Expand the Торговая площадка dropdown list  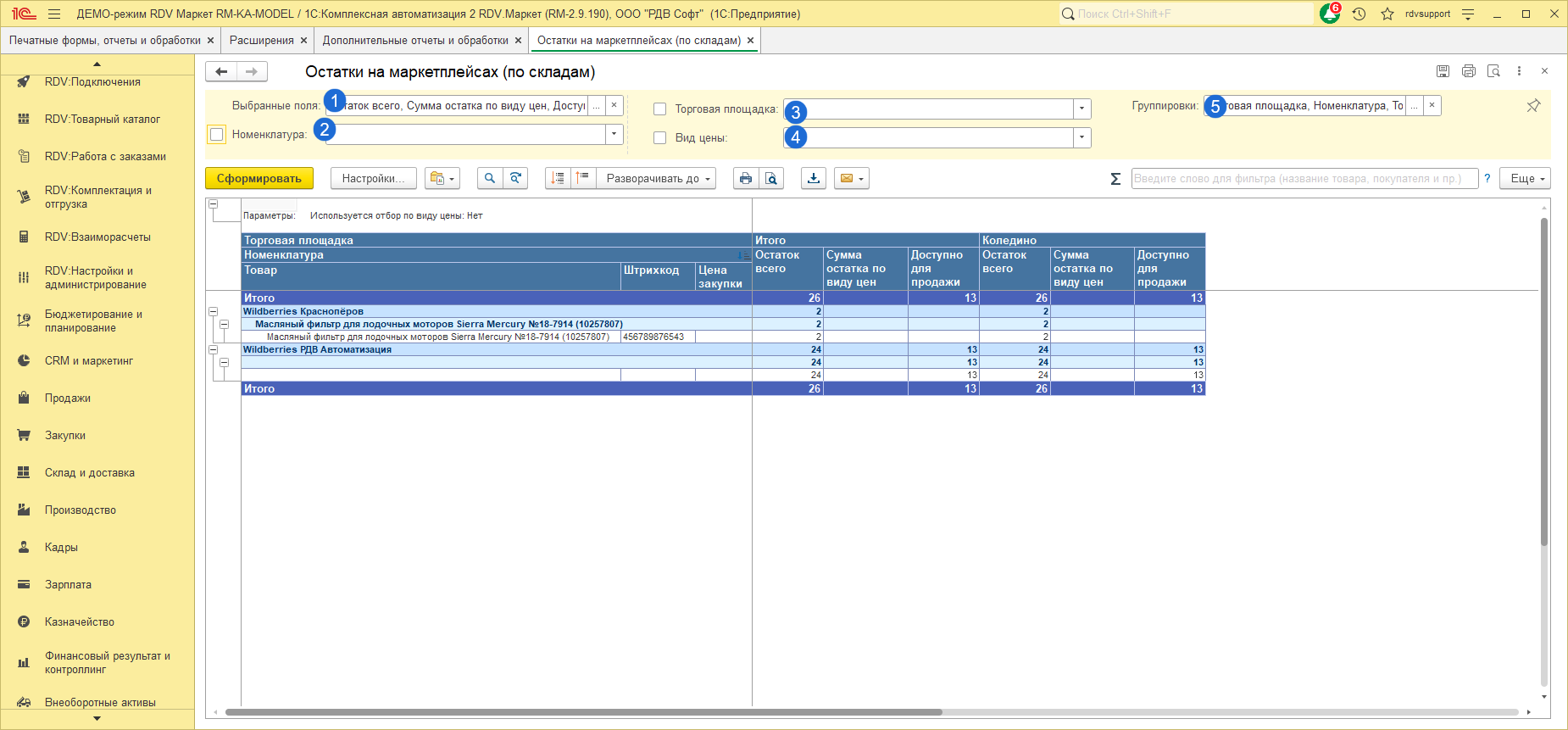(1081, 109)
